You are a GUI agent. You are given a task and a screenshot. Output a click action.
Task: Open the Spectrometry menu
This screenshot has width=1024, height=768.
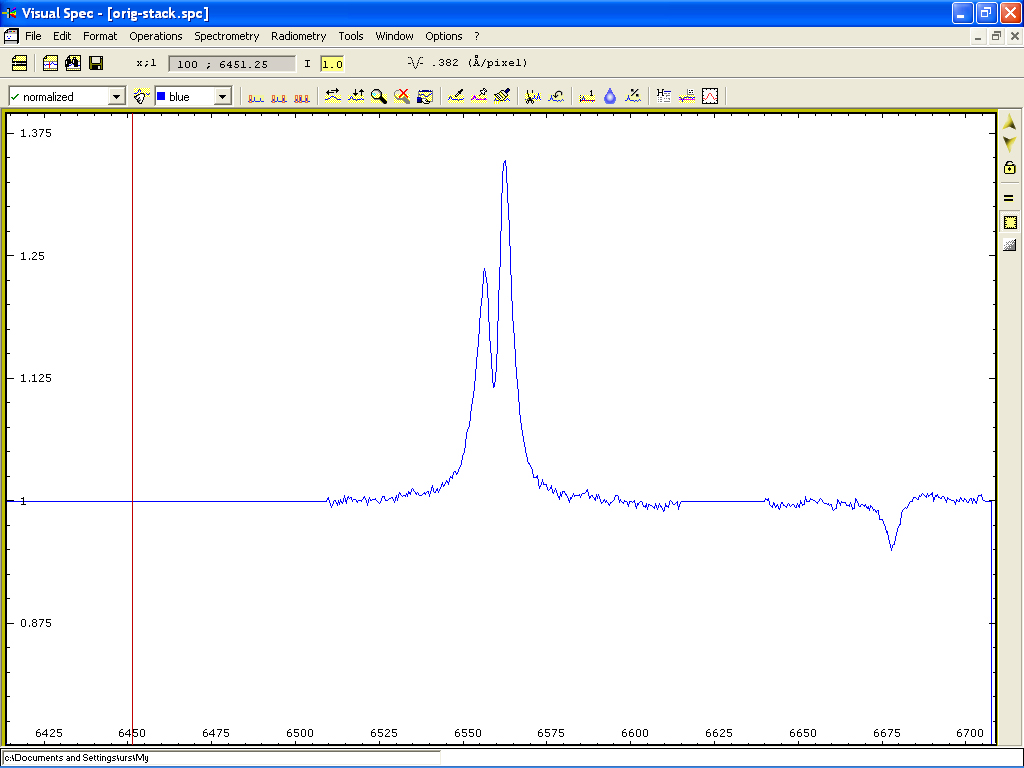pyautogui.click(x=226, y=36)
